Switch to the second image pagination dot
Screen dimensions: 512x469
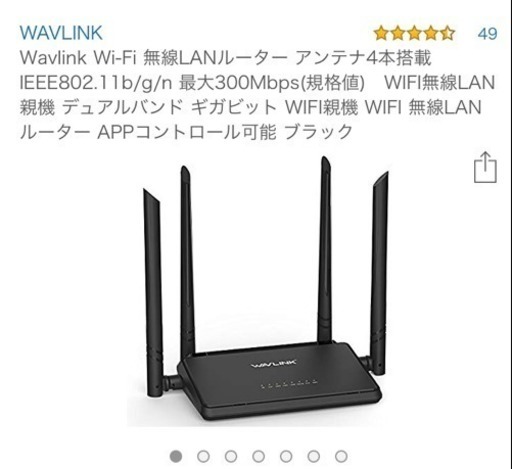[x=203, y=456]
